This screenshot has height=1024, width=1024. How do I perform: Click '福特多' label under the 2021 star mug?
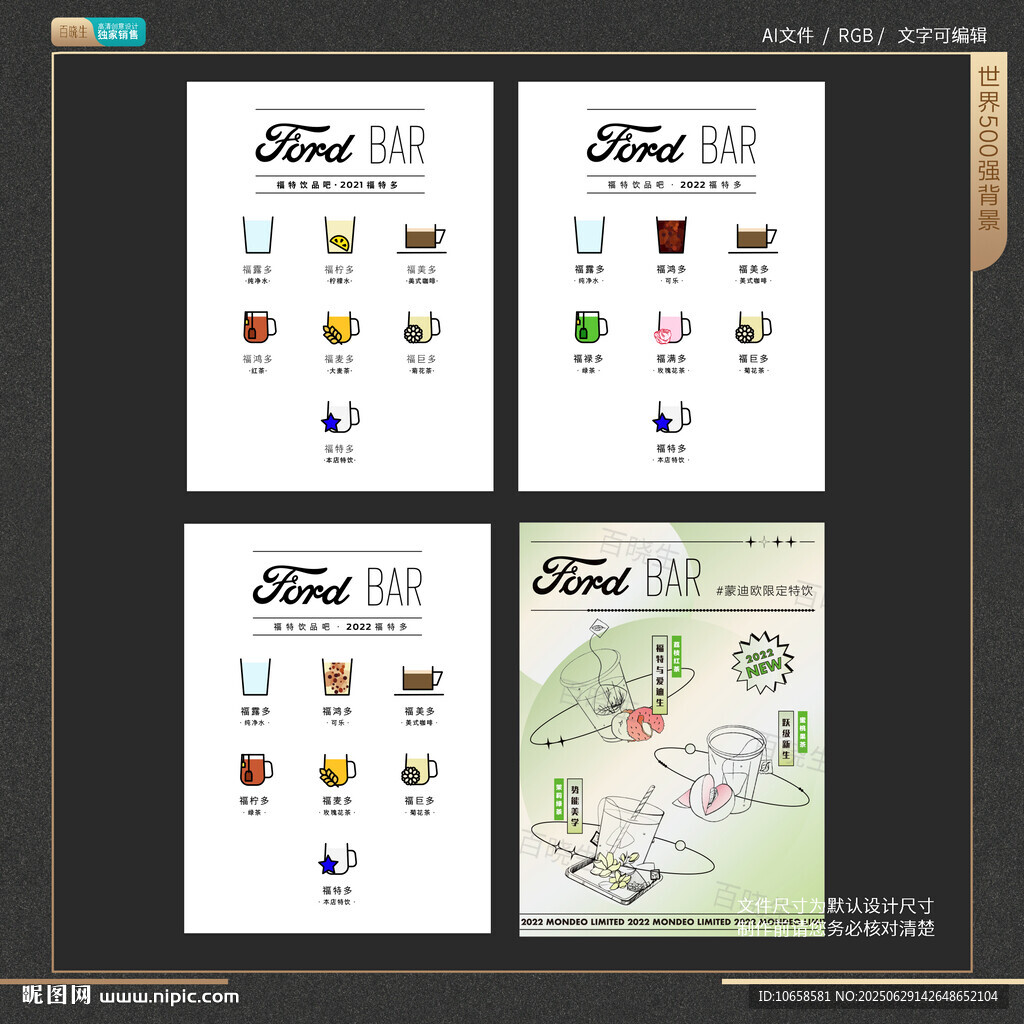(x=340, y=449)
